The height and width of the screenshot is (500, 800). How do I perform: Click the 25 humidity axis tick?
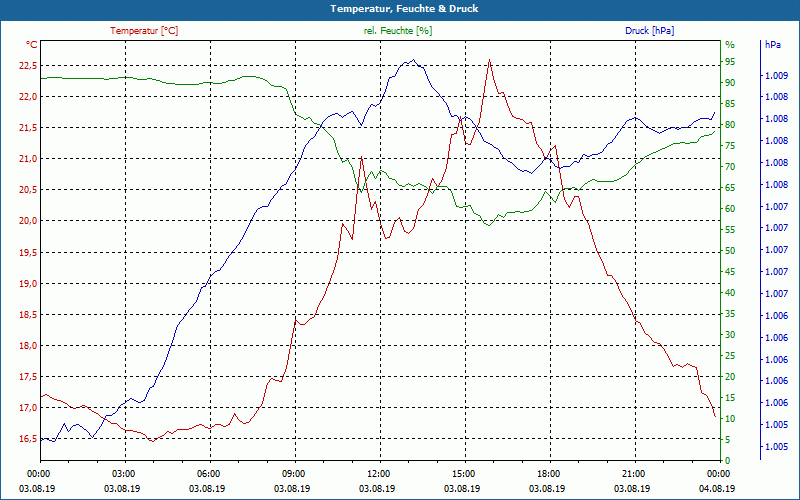coord(730,356)
